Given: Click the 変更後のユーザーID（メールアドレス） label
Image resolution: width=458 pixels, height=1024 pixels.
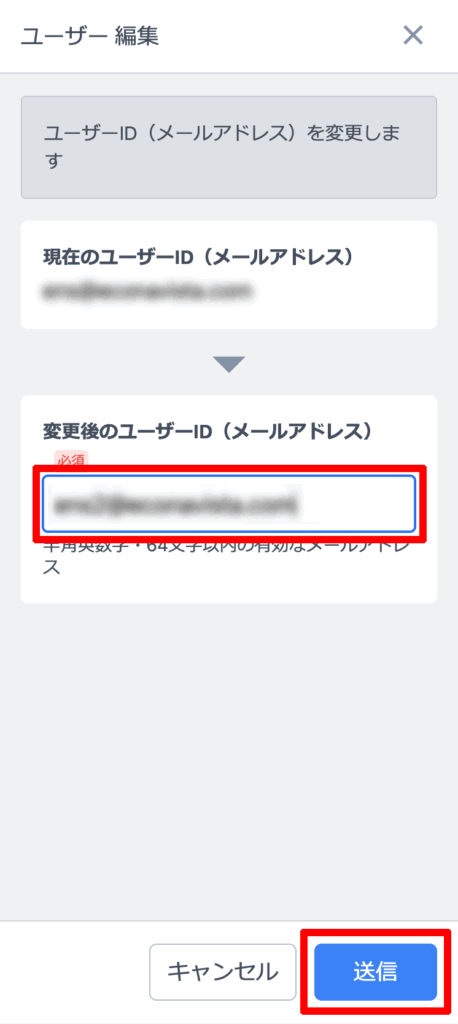Looking at the screenshot, I should pyautogui.click(x=208, y=432).
